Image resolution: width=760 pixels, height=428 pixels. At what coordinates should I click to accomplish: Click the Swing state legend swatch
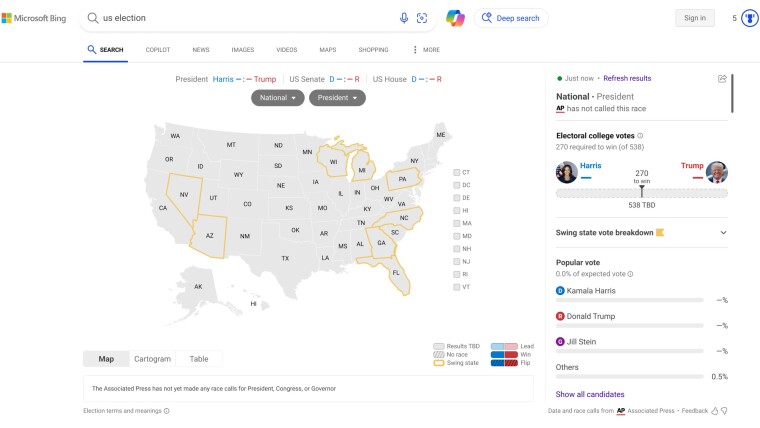coord(439,363)
